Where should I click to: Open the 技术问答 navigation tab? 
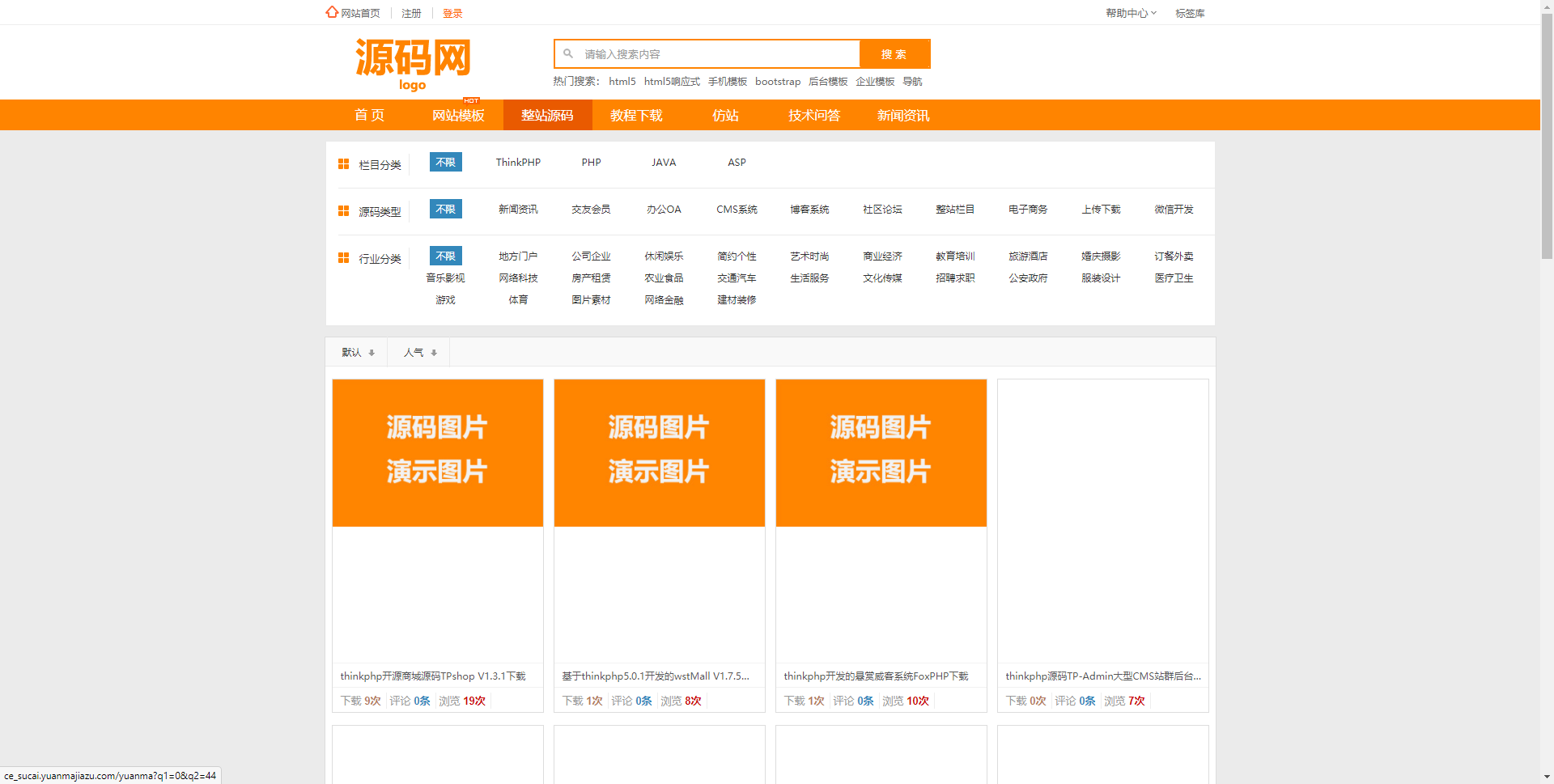point(814,115)
